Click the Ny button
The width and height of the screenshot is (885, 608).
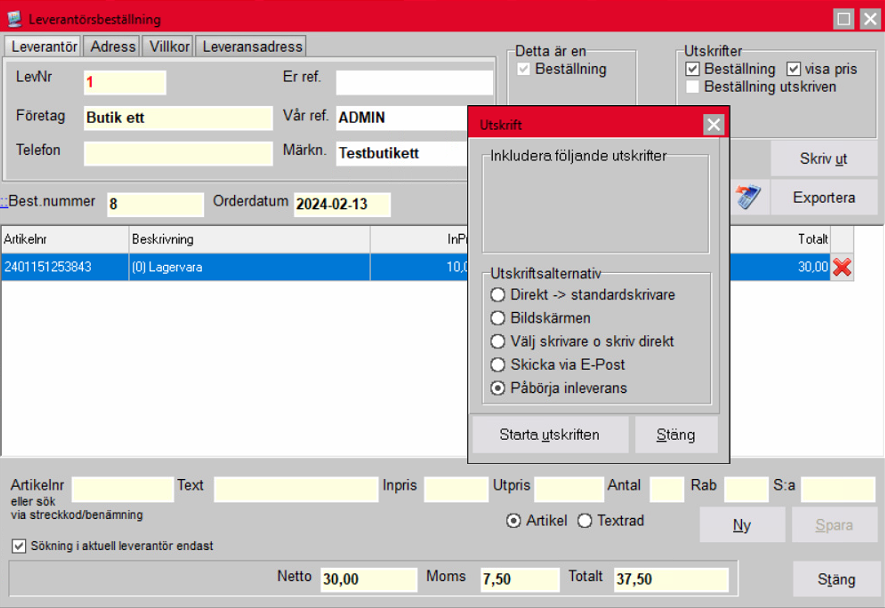point(741,525)
